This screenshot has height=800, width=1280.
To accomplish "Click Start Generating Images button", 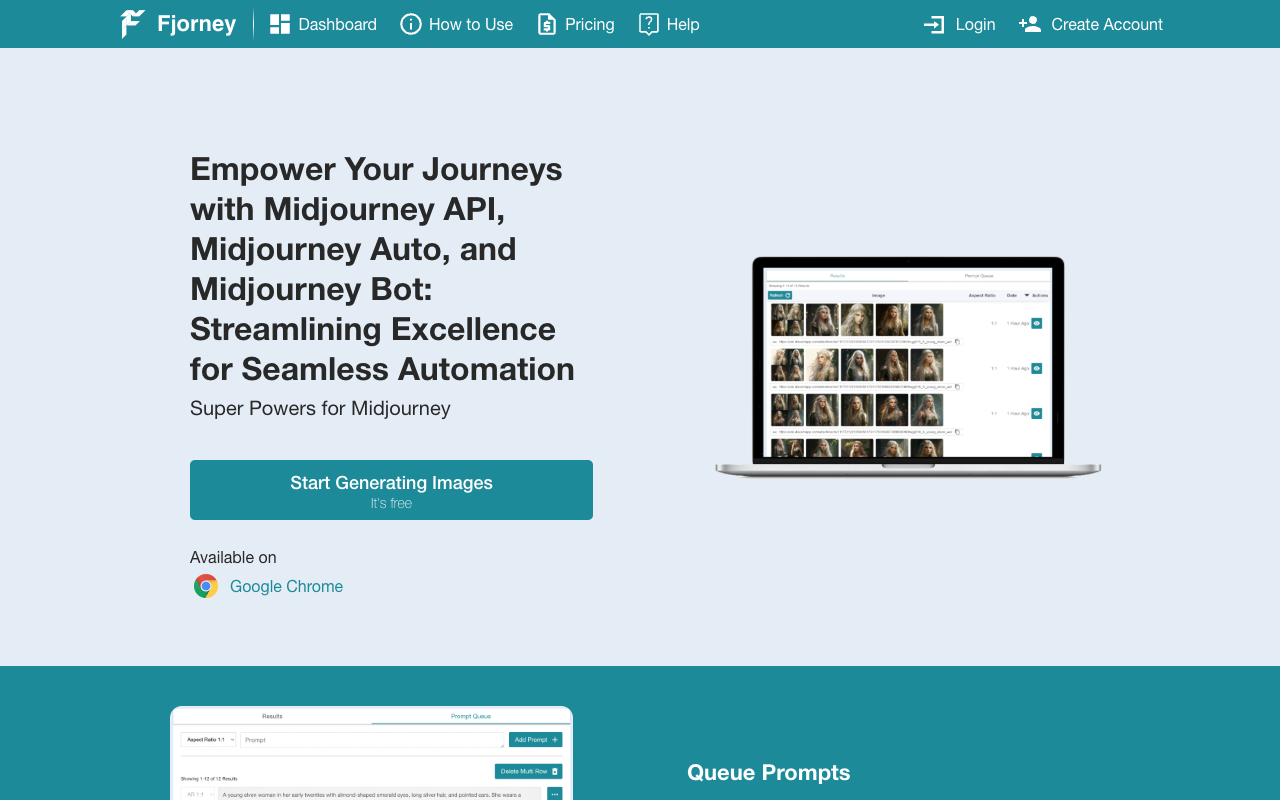I will click(391, 490).
